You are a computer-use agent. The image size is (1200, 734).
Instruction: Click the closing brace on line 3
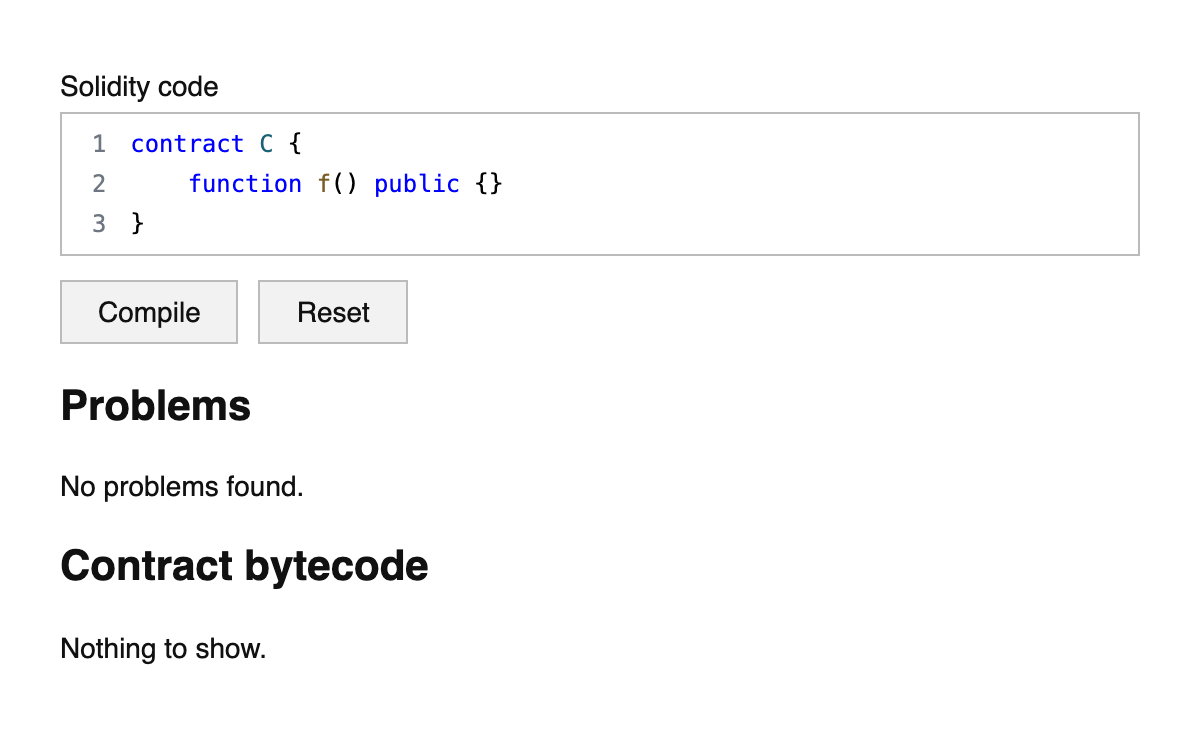(138, 223)
